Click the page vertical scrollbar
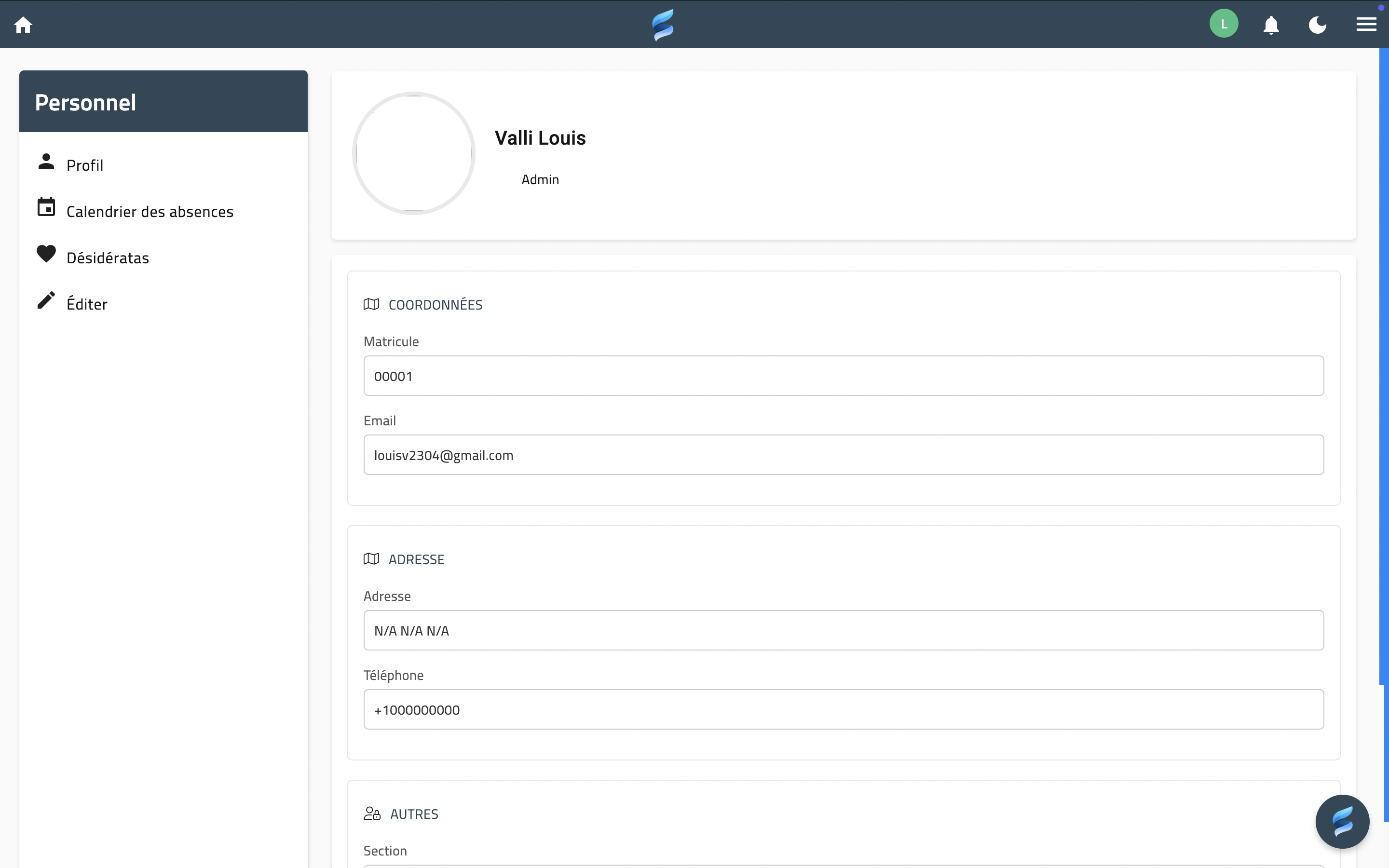This screenshot has width=1389, height=868. [x=1384, y=367]
